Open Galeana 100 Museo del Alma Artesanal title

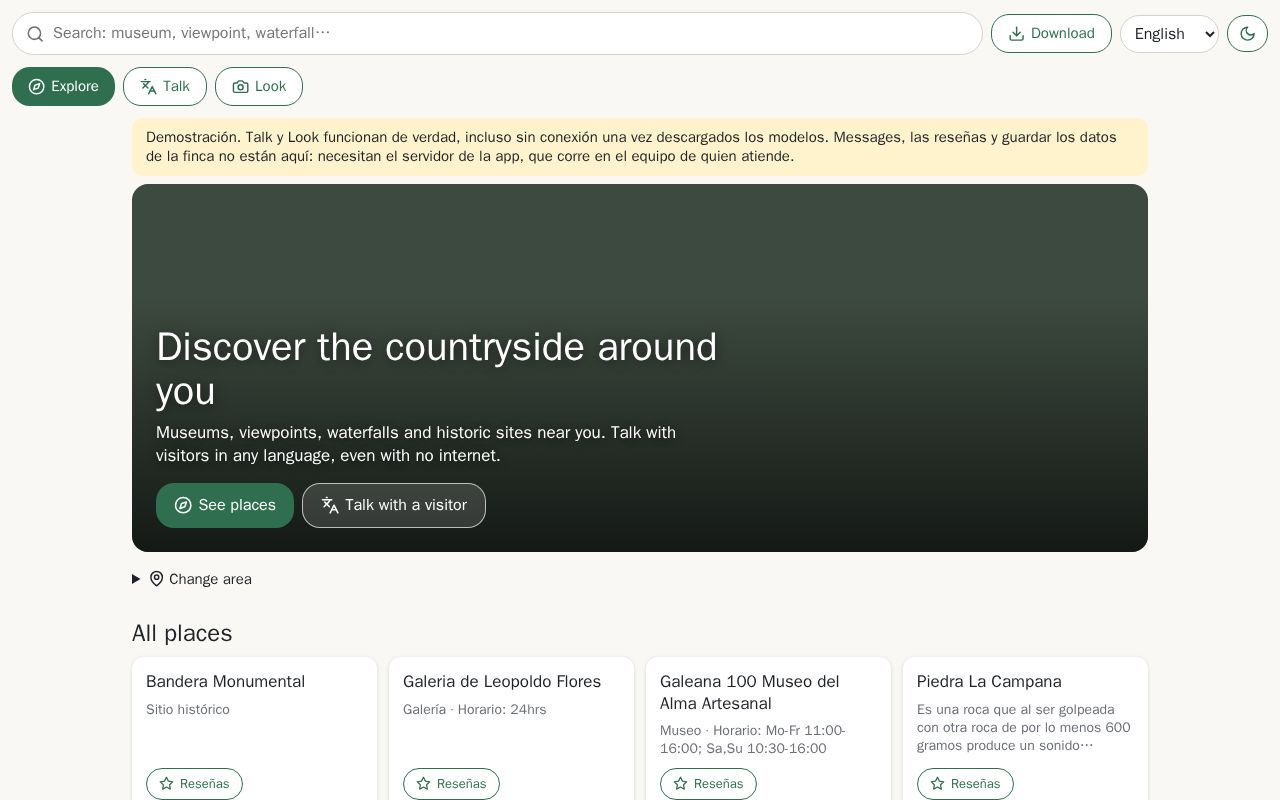(750, 692)
